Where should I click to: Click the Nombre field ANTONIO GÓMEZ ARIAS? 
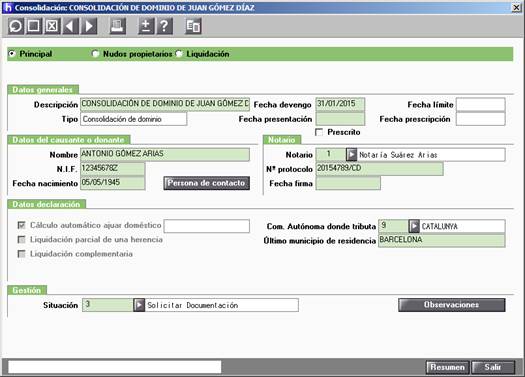click(x=165, y=155)
